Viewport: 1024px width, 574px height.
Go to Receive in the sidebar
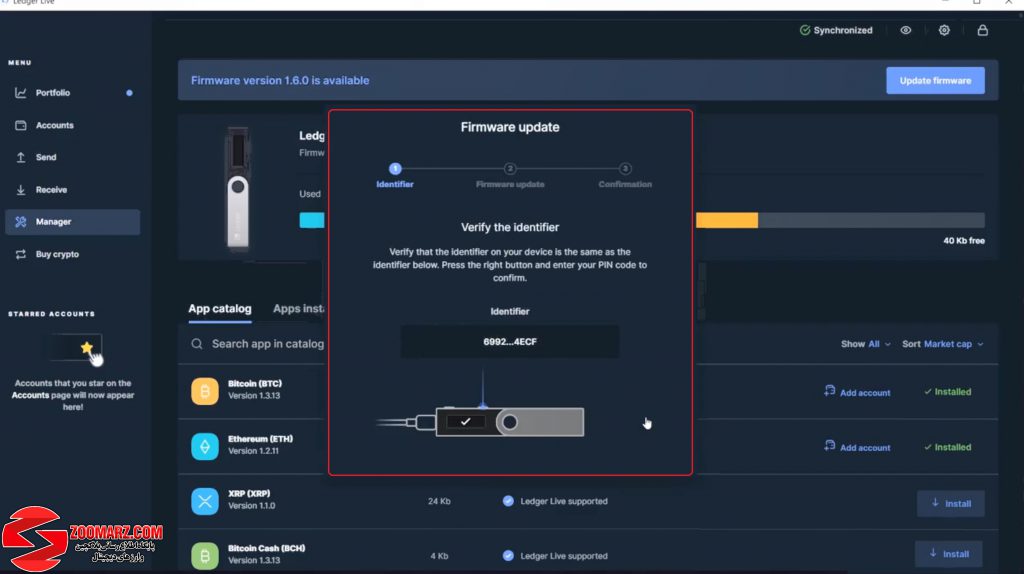click(72, 190)
